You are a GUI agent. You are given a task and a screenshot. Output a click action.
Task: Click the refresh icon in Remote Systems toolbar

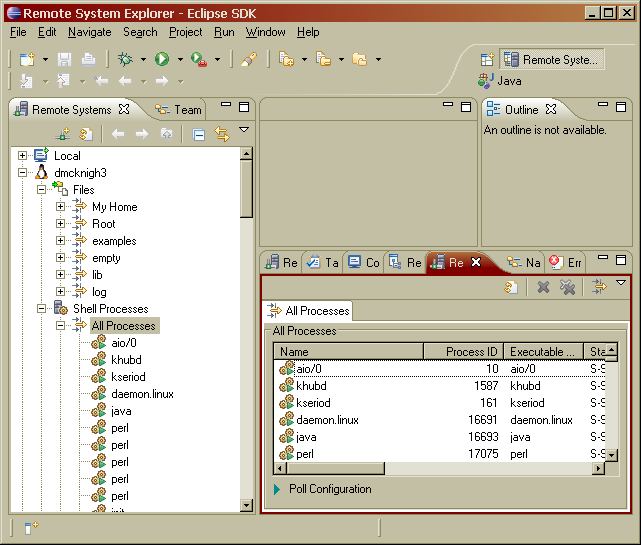[x=86, y=134]
